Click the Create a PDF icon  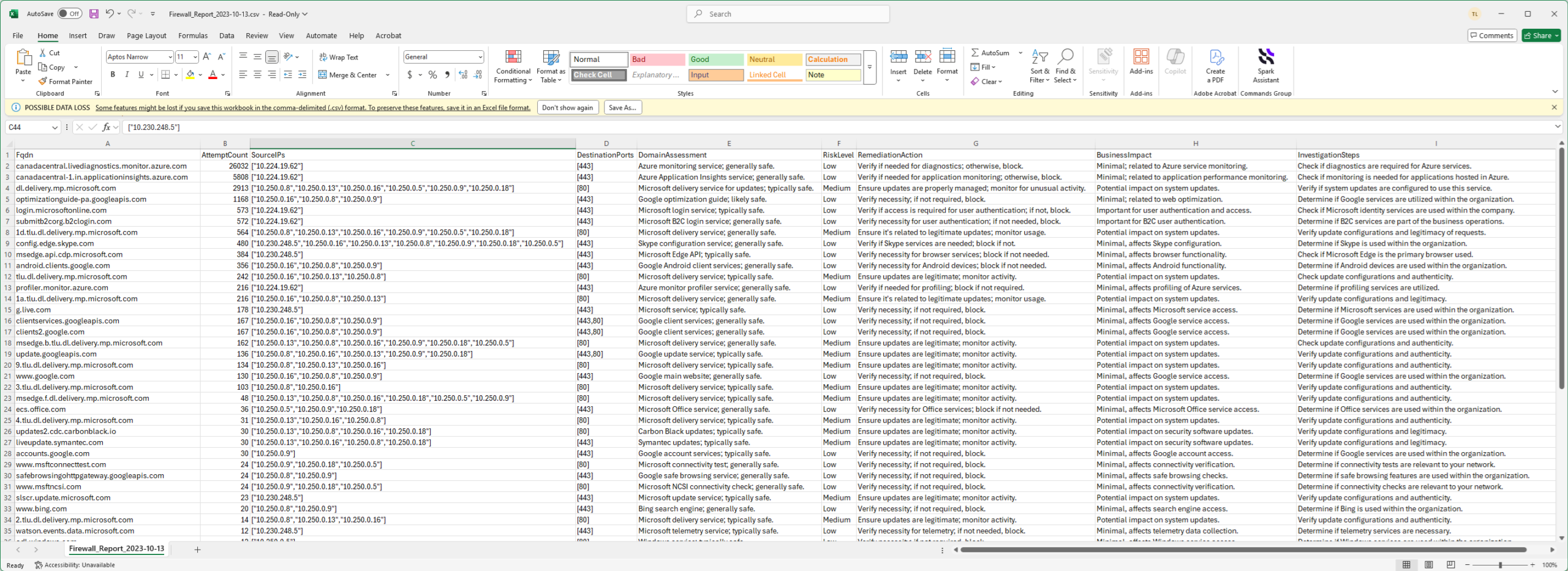[x=1215, y=58]
